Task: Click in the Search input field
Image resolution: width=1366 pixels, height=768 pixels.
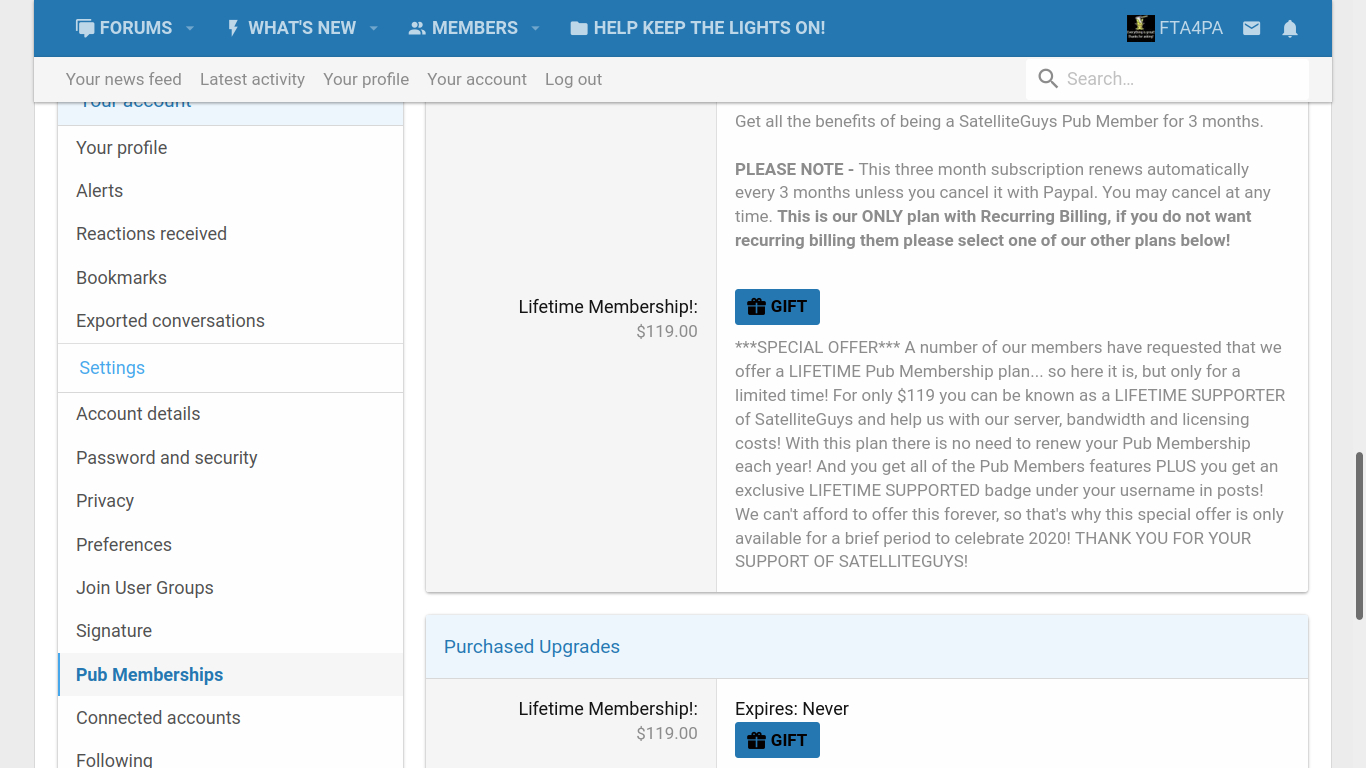Action: (x=1180, y=79)
